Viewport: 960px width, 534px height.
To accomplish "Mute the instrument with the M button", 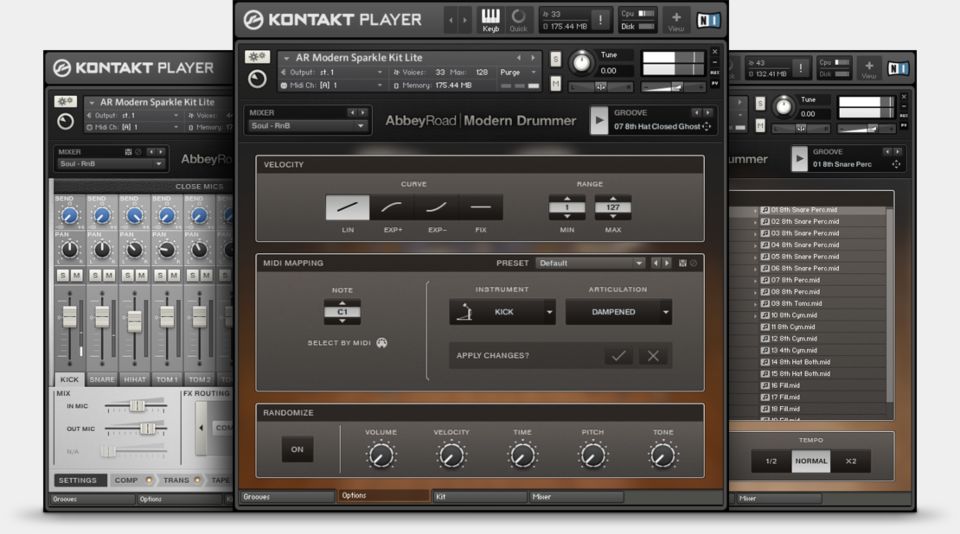I will coord(555,84).
